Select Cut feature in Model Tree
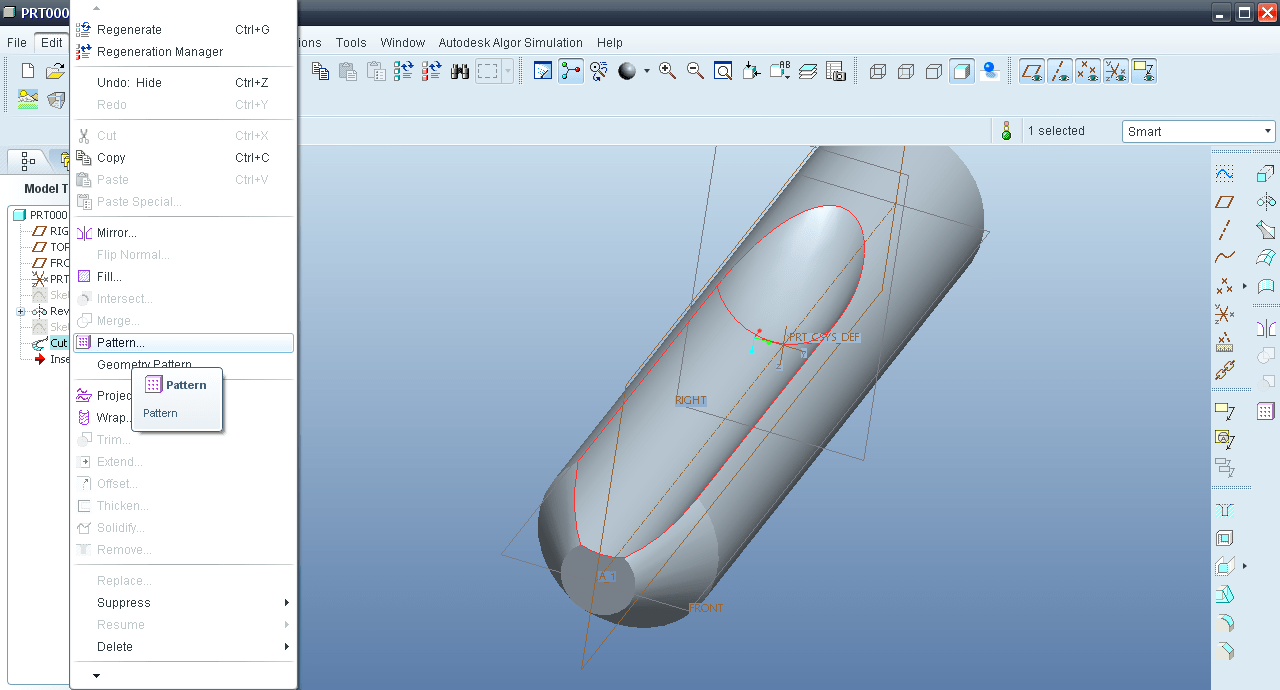 tap(49, 343)
